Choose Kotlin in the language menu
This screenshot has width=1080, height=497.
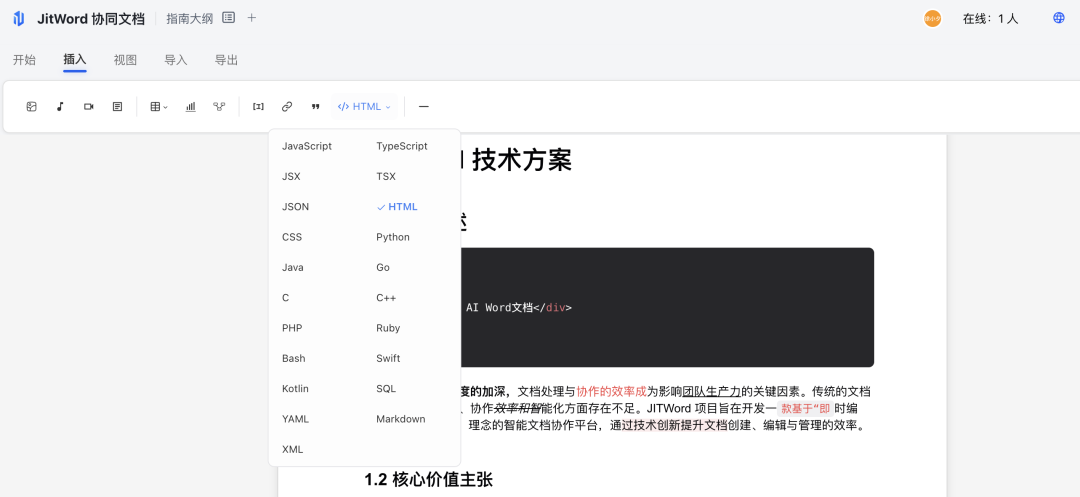pyautogui.click(x=295, y=388)
